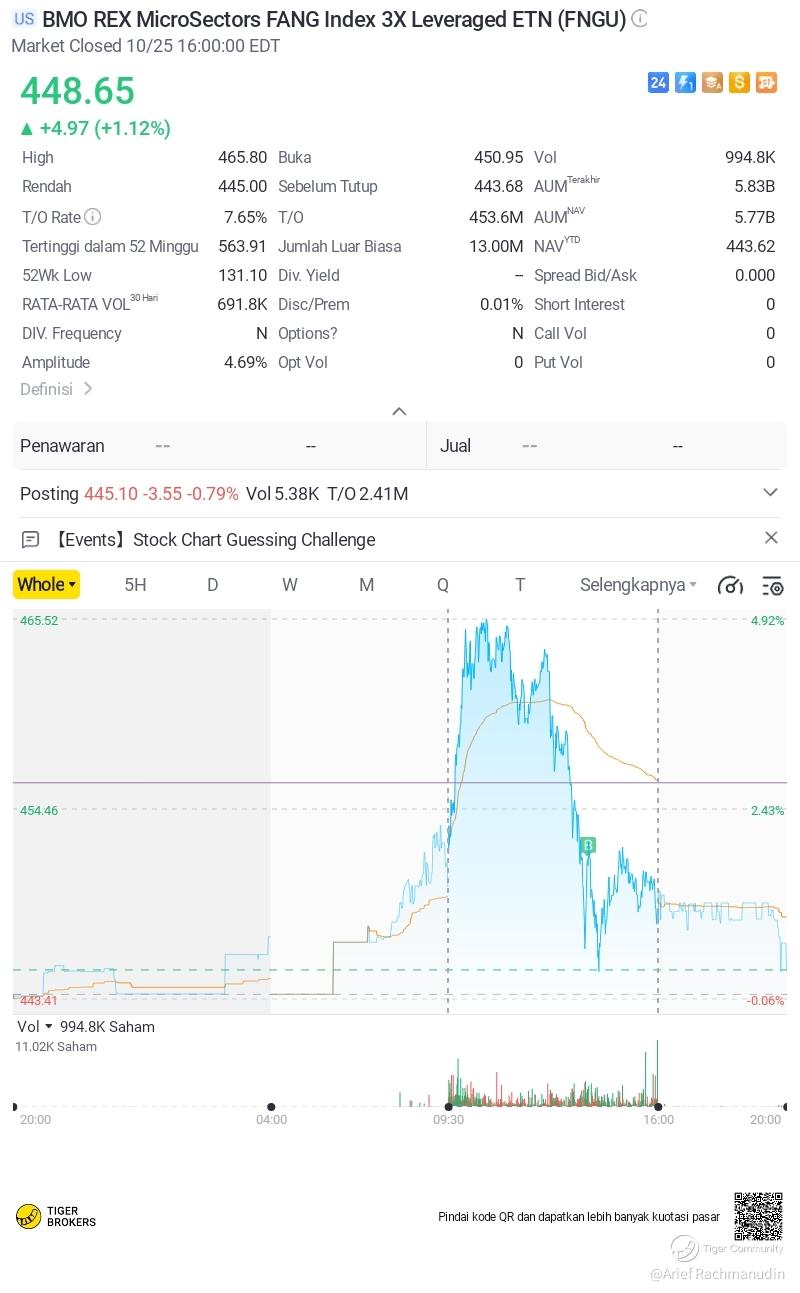This screenshot has width=800, height=1293.
Task: Click the info icon beside the ETN name
Action: point(640,19)
